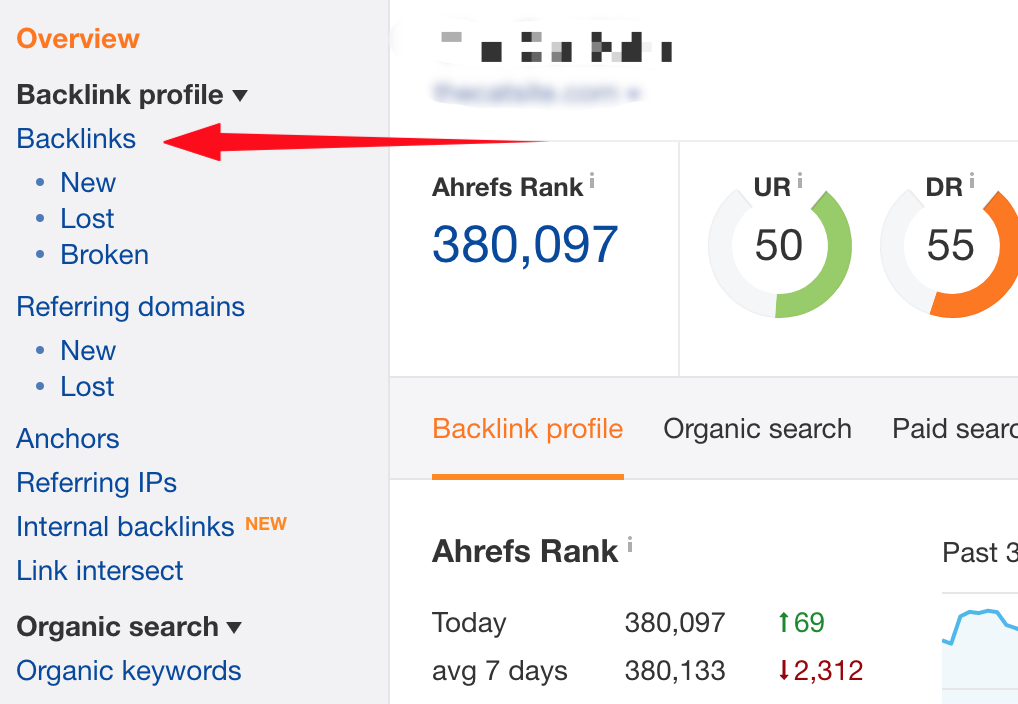Click the UR gauge showing 50
The width and height of the screenshot is (1018, 704).
pyautogui.click(x=779, y=247)
